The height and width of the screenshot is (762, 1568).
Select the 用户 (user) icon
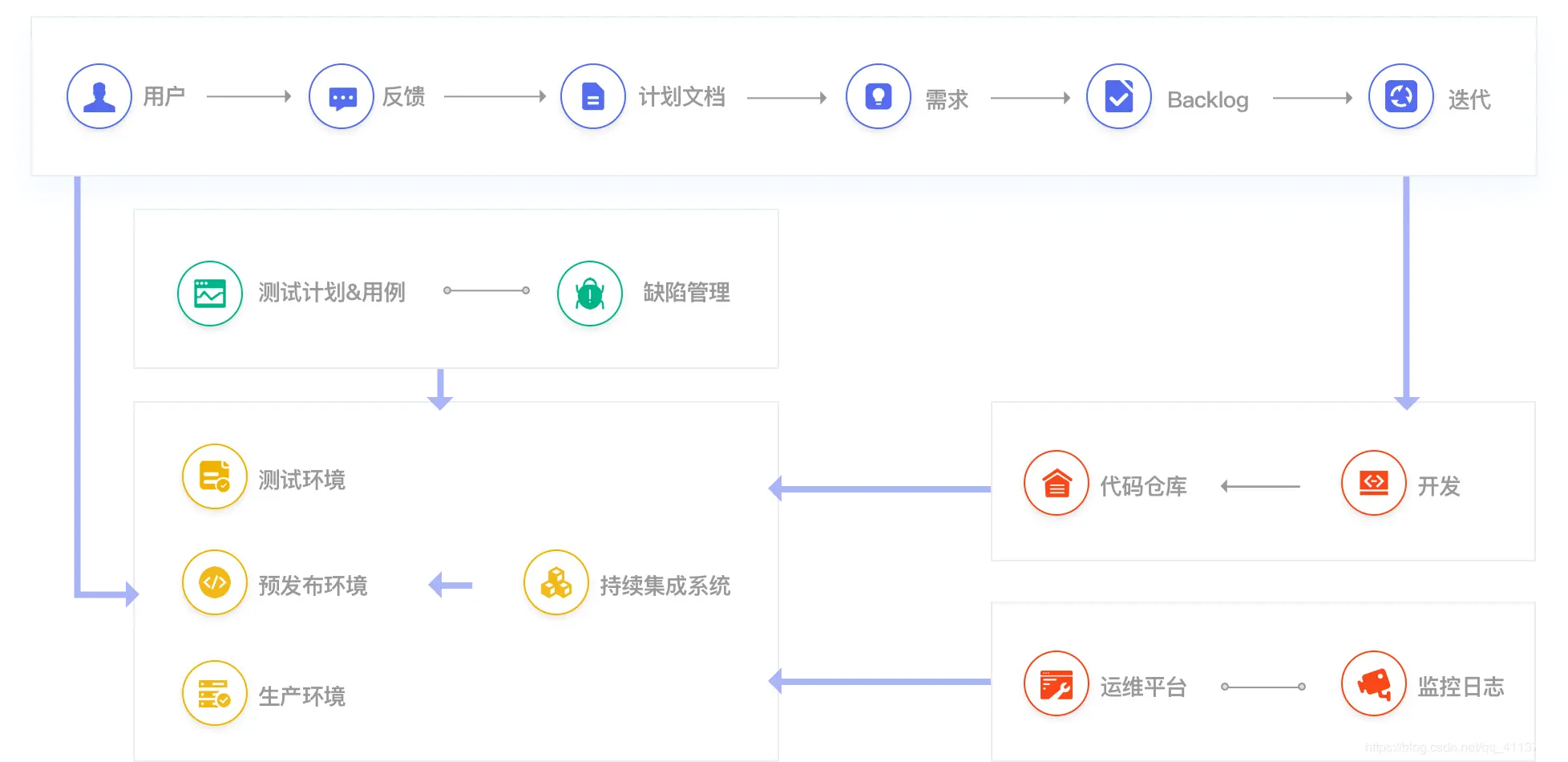(99, 95)
